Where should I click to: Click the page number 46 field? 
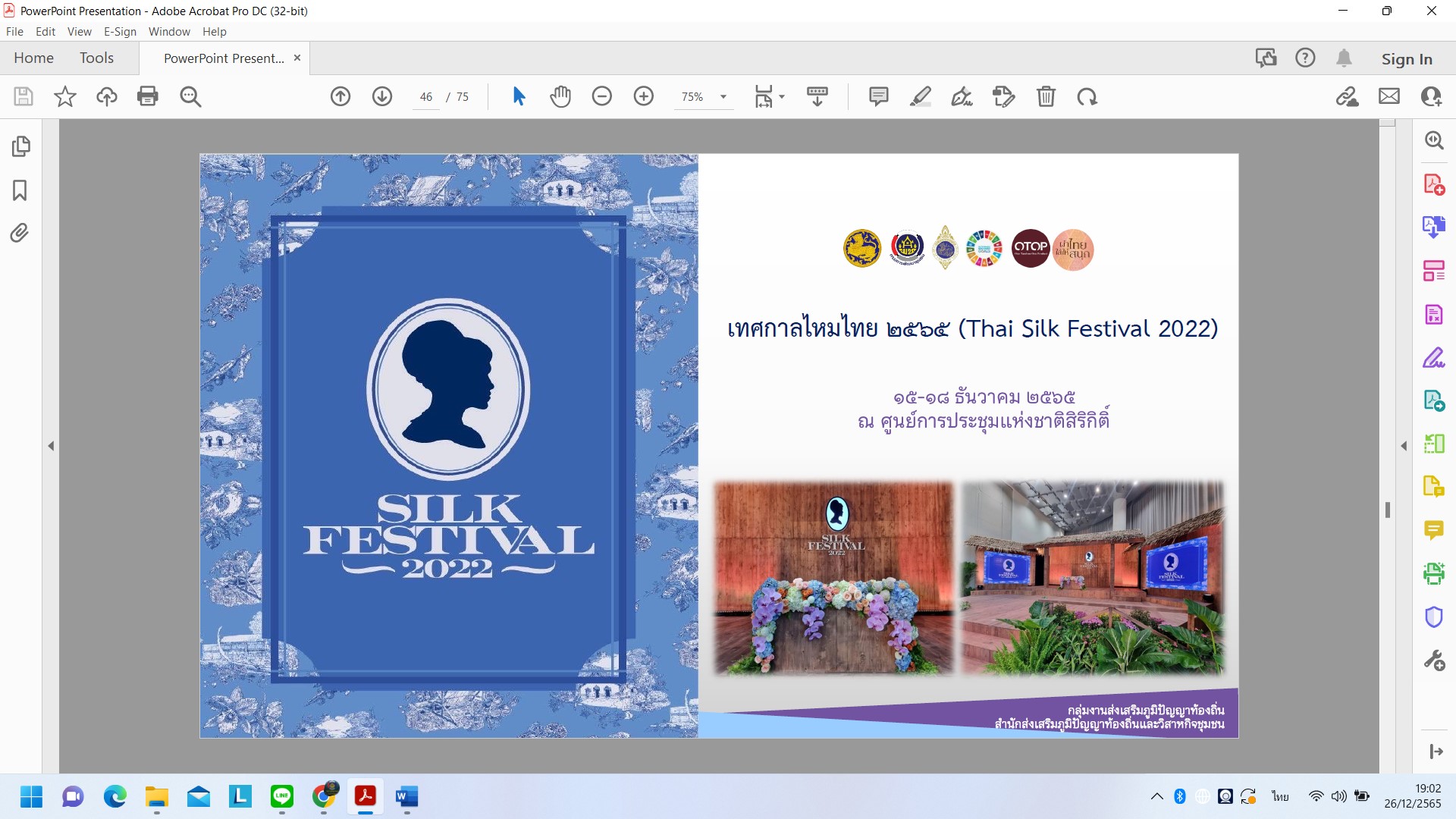[426, 97]
